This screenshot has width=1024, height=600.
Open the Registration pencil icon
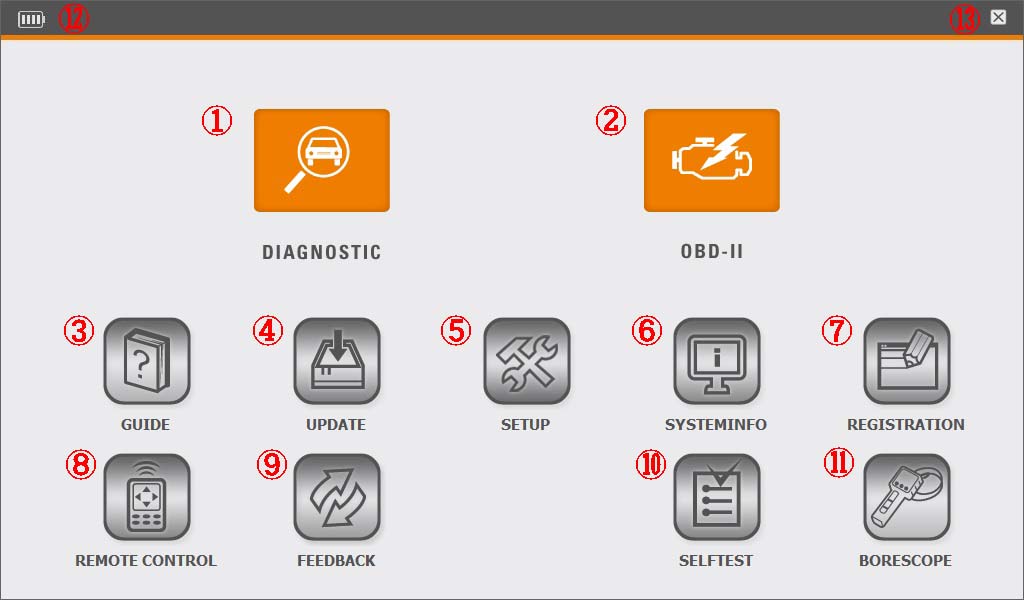(x=907, y=361)
